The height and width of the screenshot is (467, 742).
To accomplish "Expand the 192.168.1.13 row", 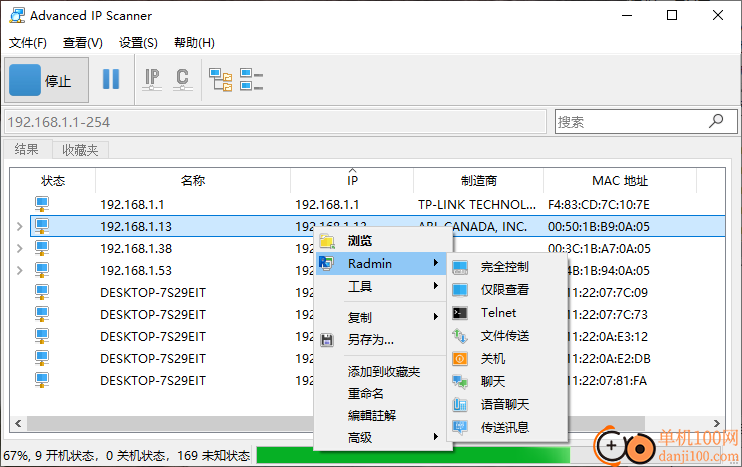I will coord(19,227).
